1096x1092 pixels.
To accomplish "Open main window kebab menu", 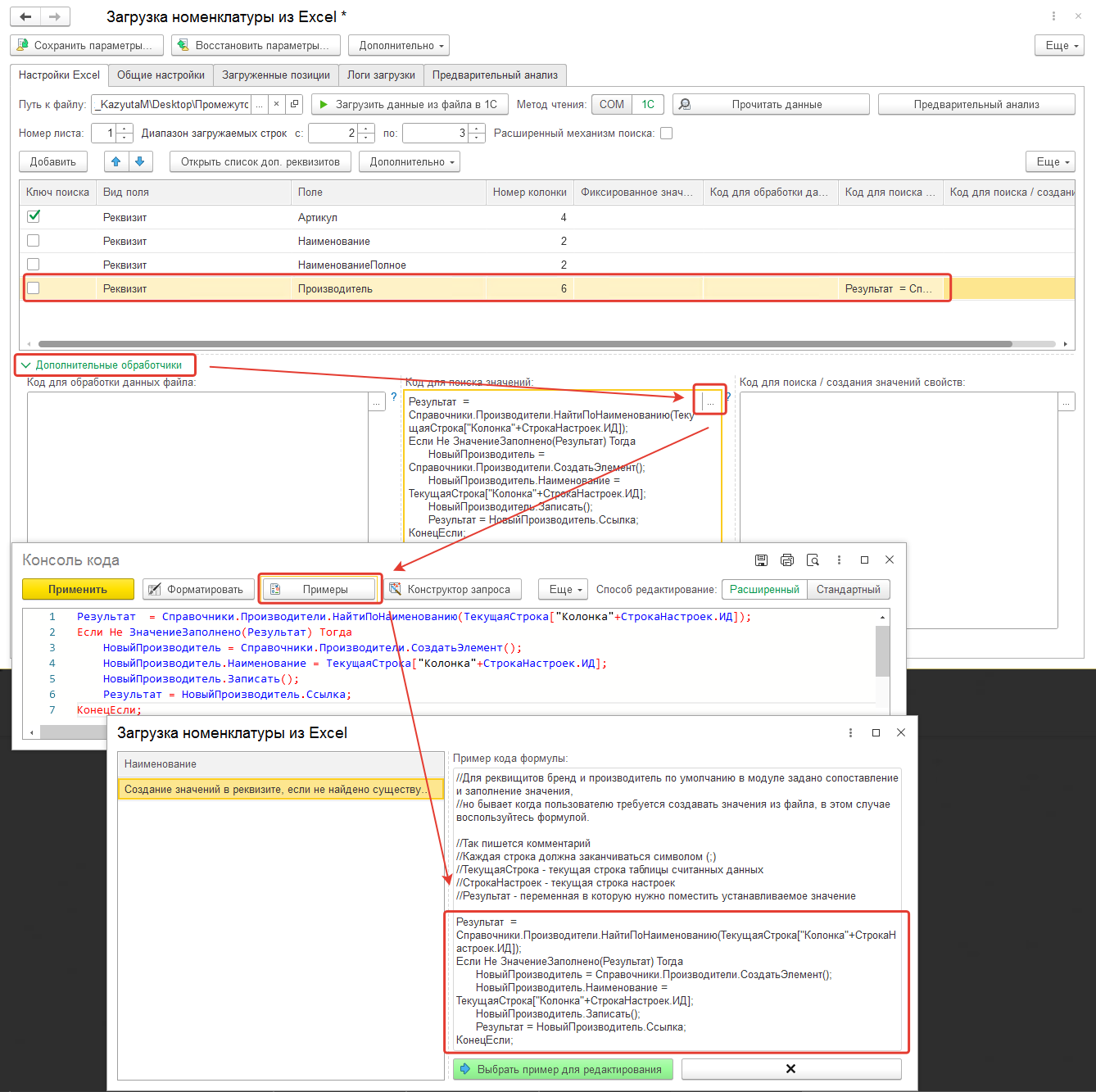I will 1053,16.
